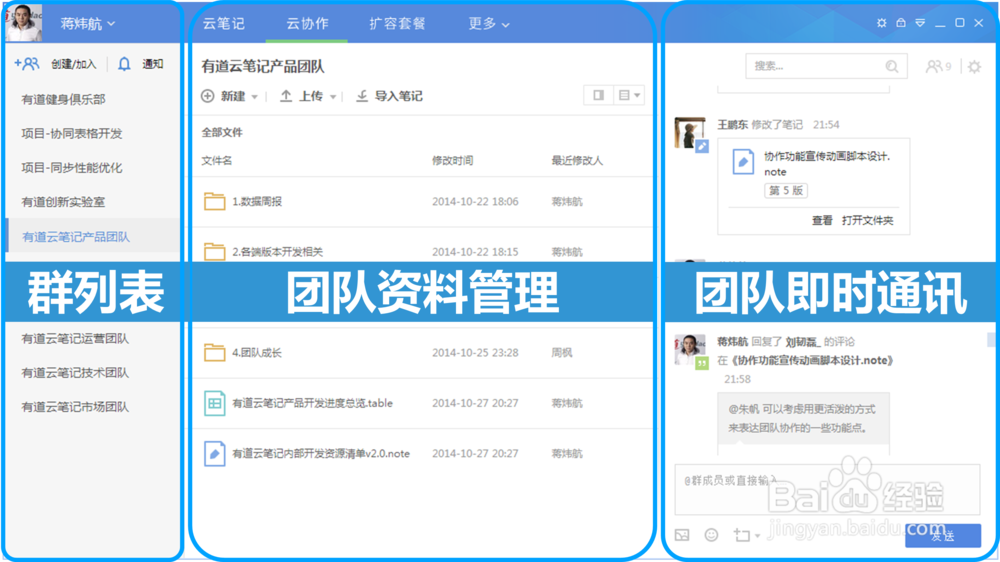The image size is (1000, 562).
Task: Click the 上传 upload arrow icon
Action: [x=286, y=96]
